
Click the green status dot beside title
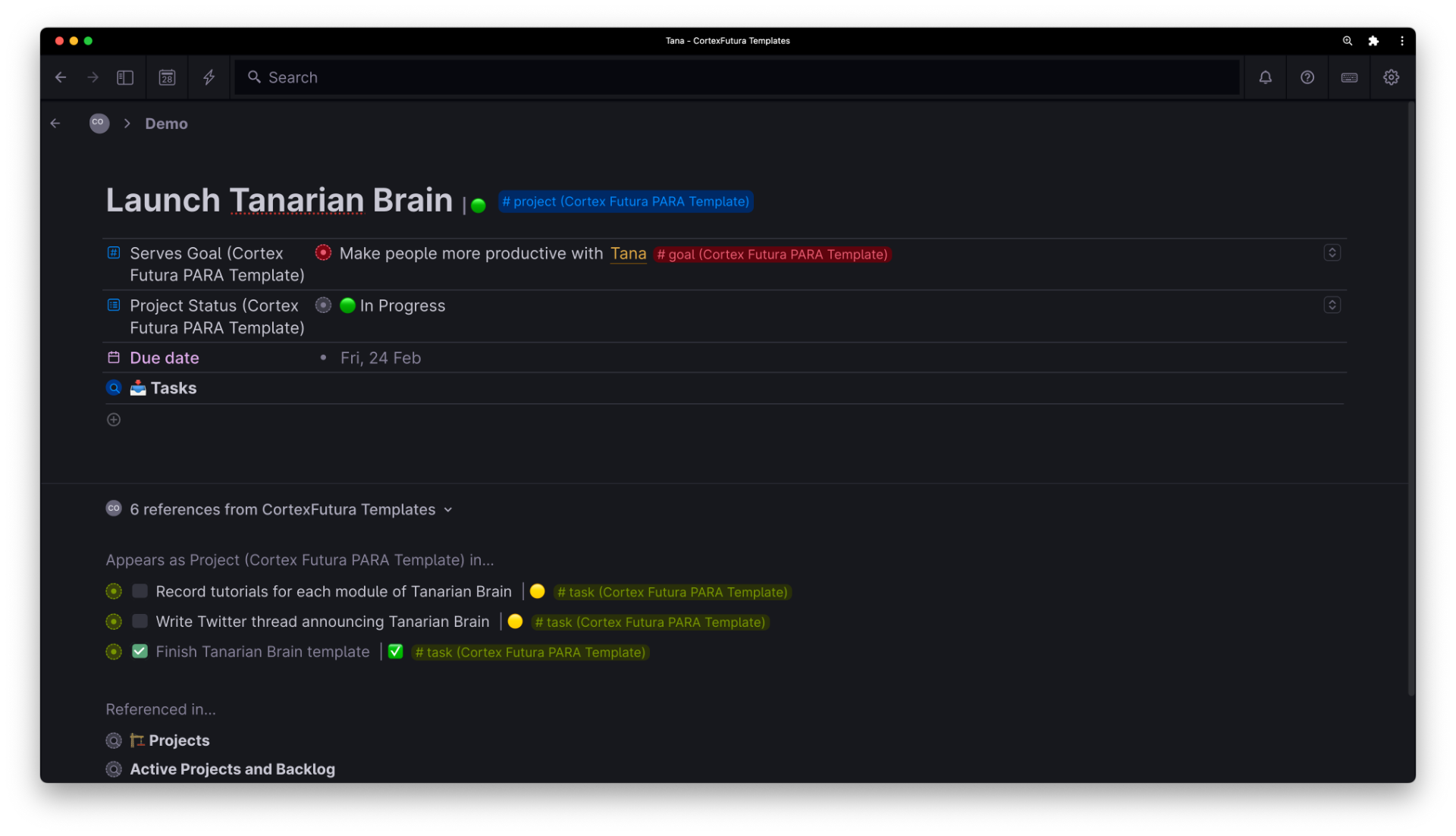click(x=478, y=205)
